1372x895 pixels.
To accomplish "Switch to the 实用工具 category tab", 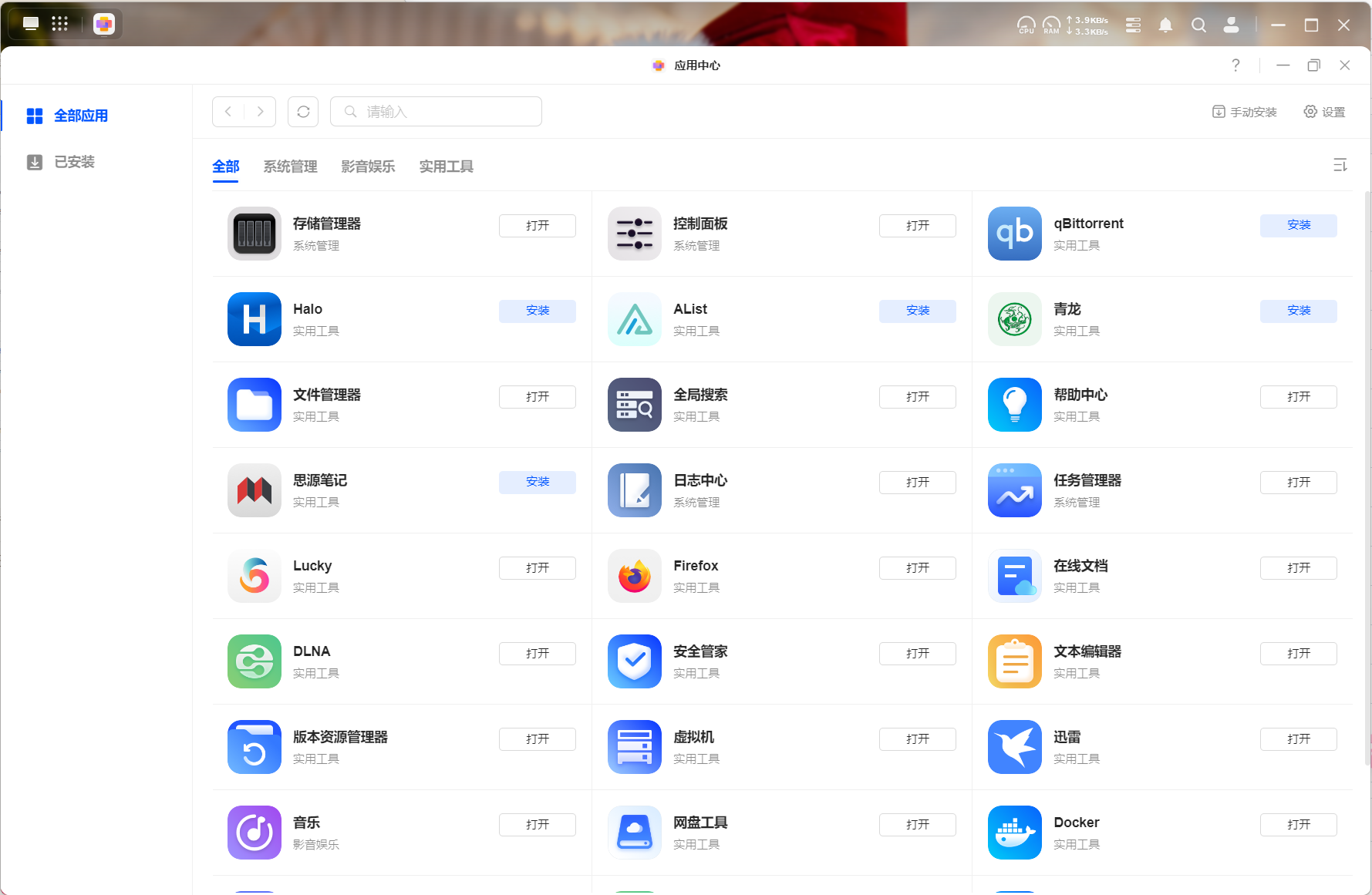I will tap(446, 167).
